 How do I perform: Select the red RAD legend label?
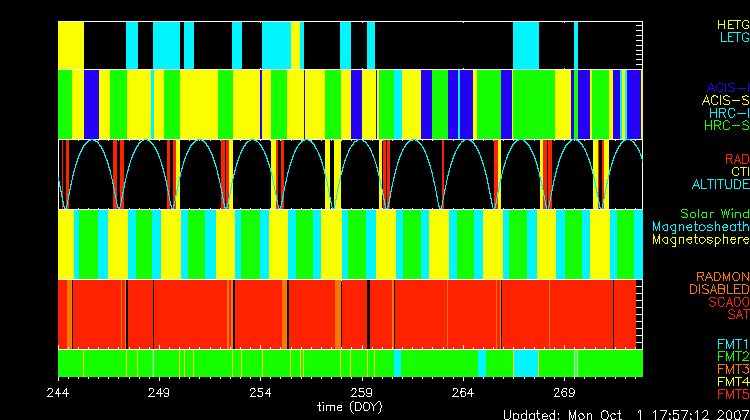(x=736, y=159)
